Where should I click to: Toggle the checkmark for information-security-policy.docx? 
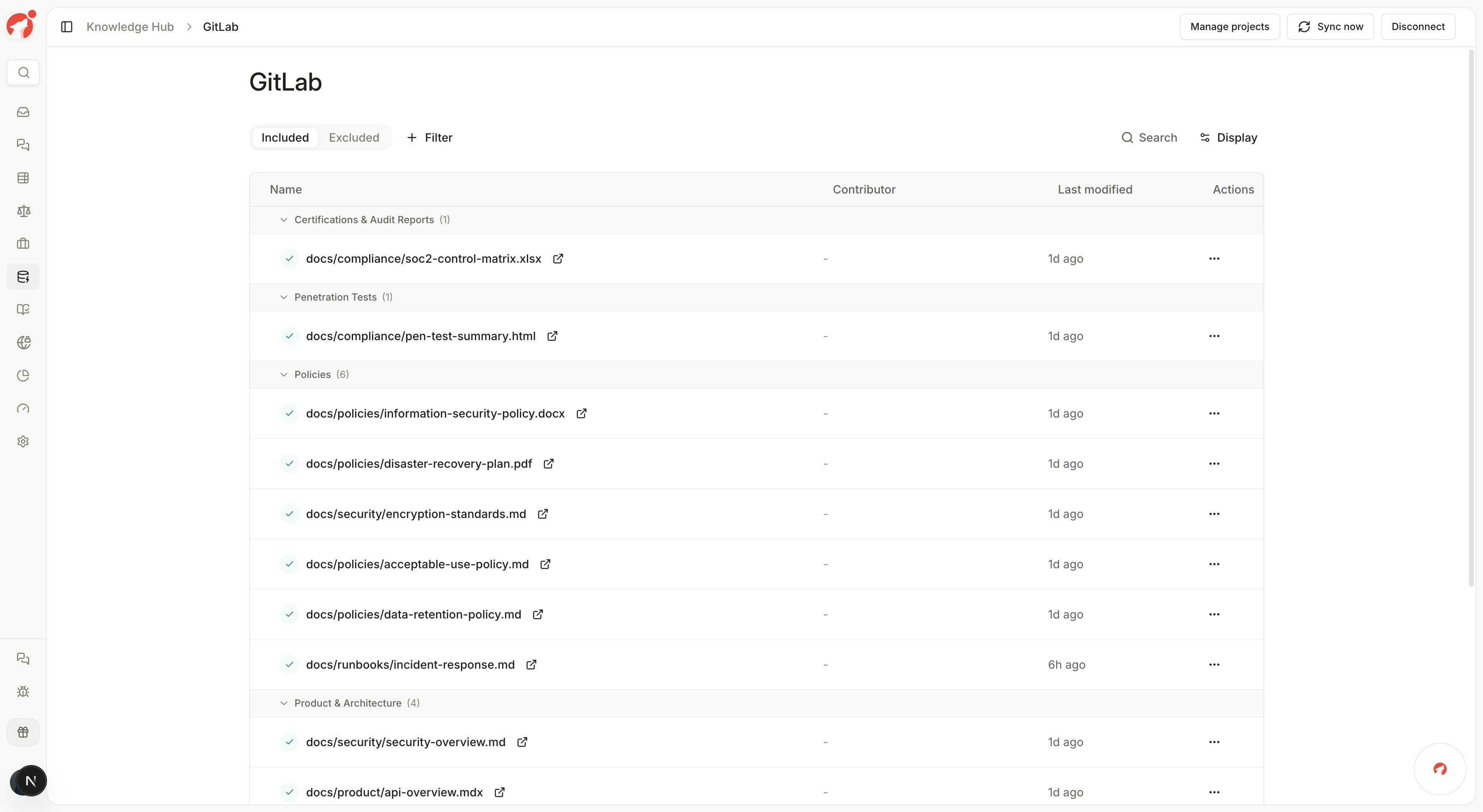coord(290,413)
